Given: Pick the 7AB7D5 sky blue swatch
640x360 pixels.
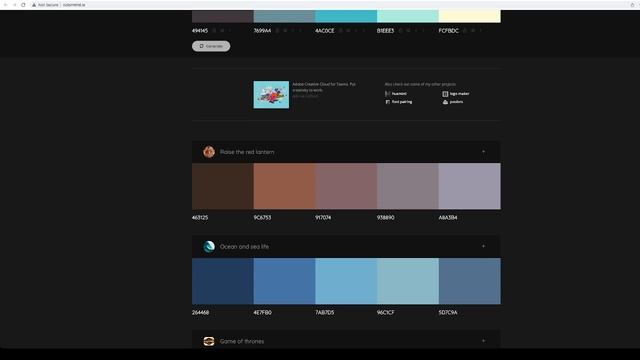Looking at the screenshot, I should [x=346, y=281].
